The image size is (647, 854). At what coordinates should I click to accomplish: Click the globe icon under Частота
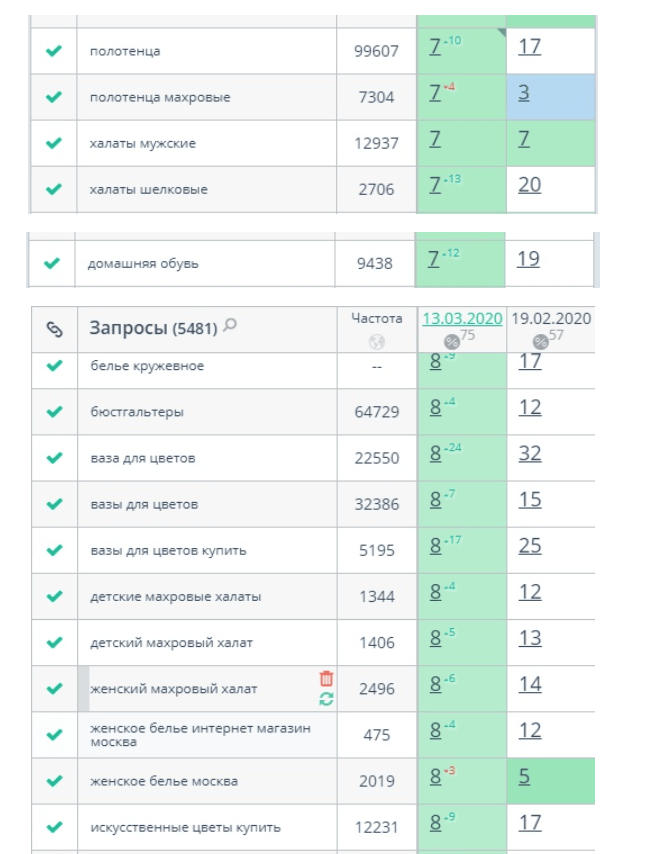[x=376, y=341]
